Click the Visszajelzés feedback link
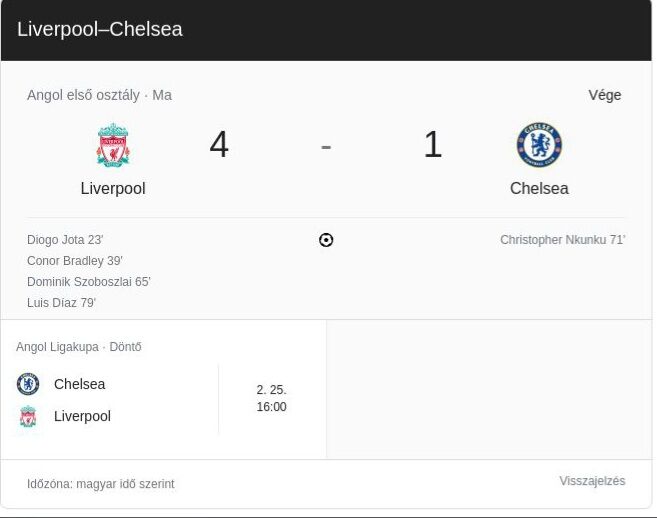Viewport: 657px width, 518px height. tap(592, 481)
